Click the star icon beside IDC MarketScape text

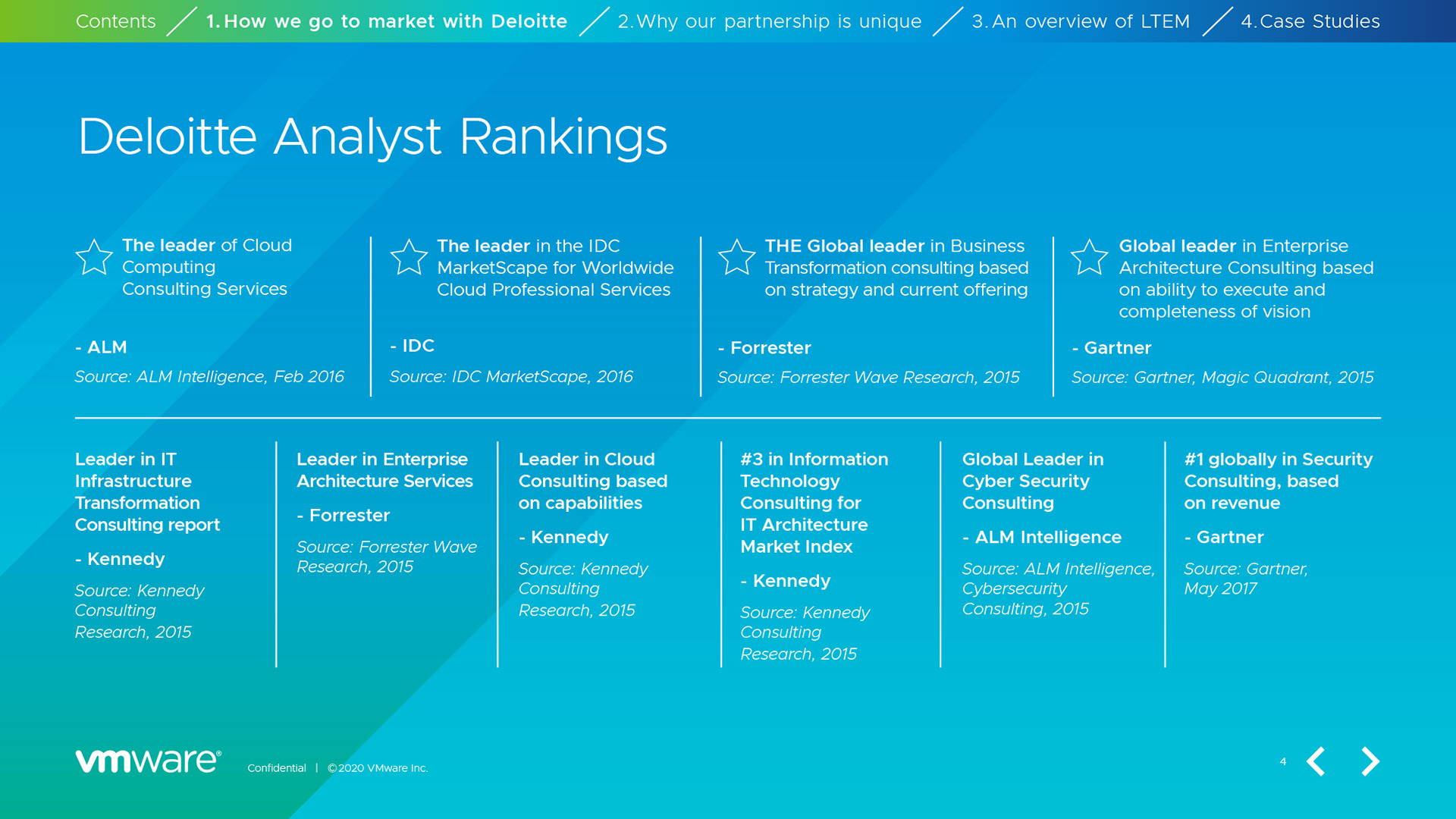(409, 257)
